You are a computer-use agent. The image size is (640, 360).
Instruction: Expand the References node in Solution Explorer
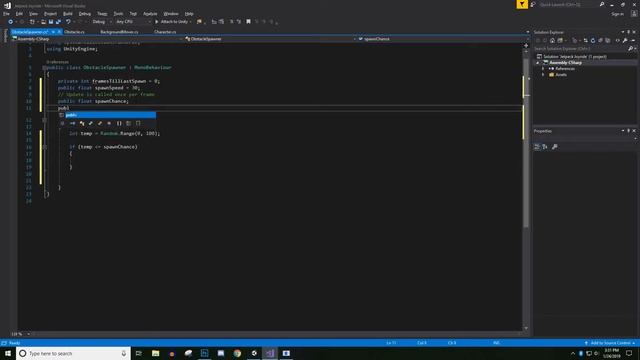pyautogui.click(x=543, y=69)
